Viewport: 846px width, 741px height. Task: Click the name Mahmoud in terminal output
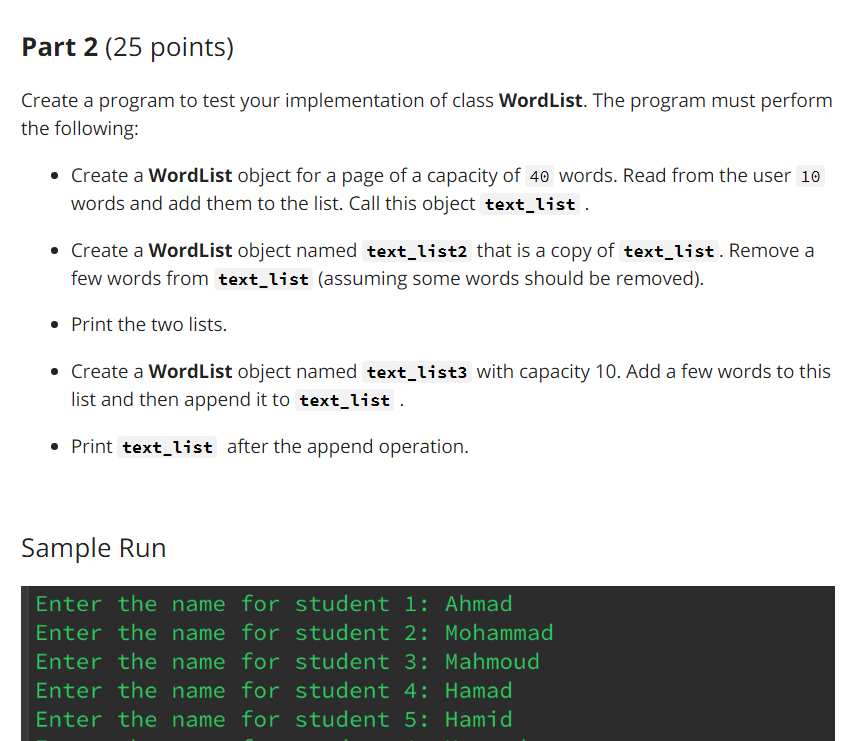click(x=492, y=661)
